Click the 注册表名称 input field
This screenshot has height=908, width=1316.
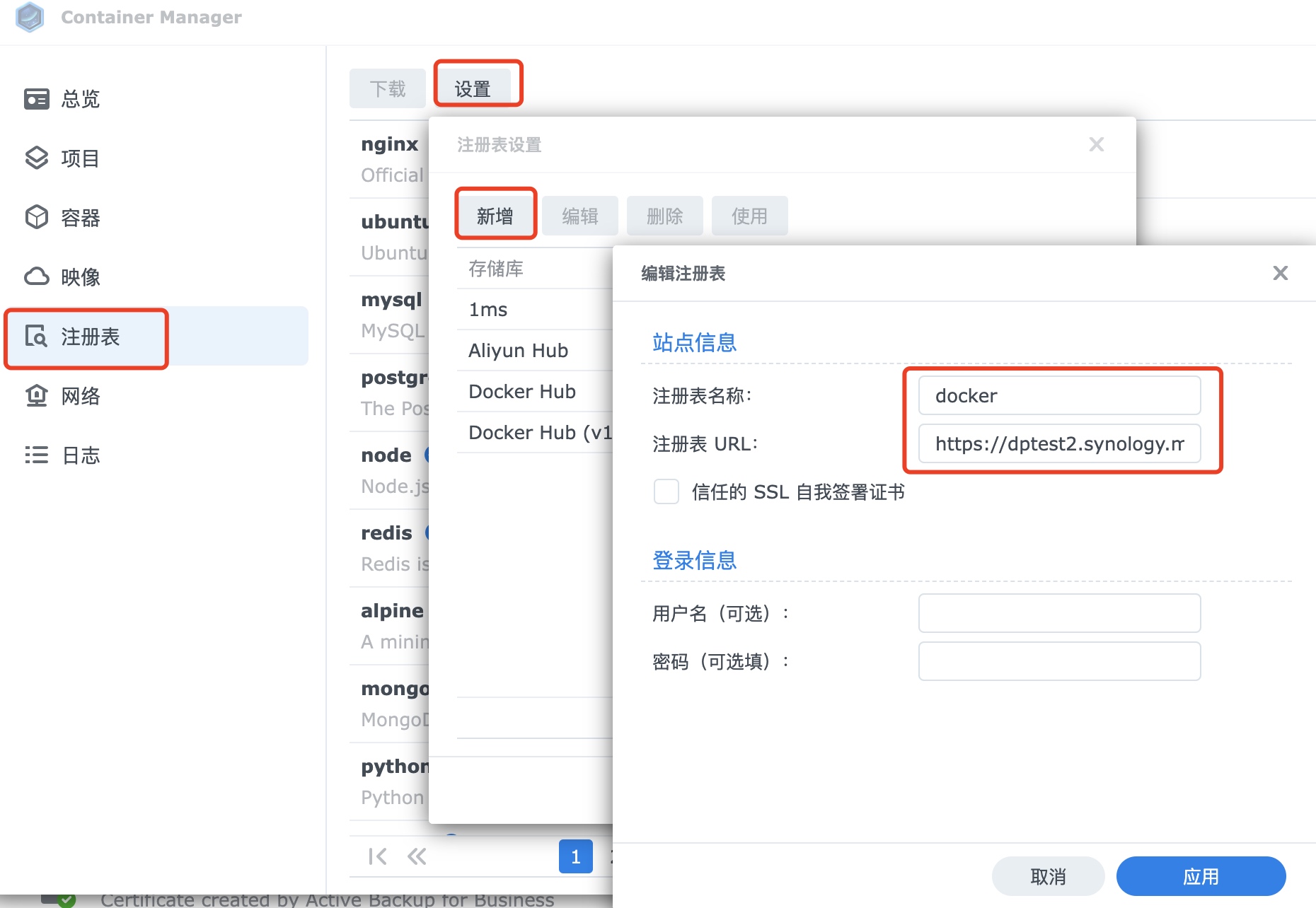coord(1059,395)
